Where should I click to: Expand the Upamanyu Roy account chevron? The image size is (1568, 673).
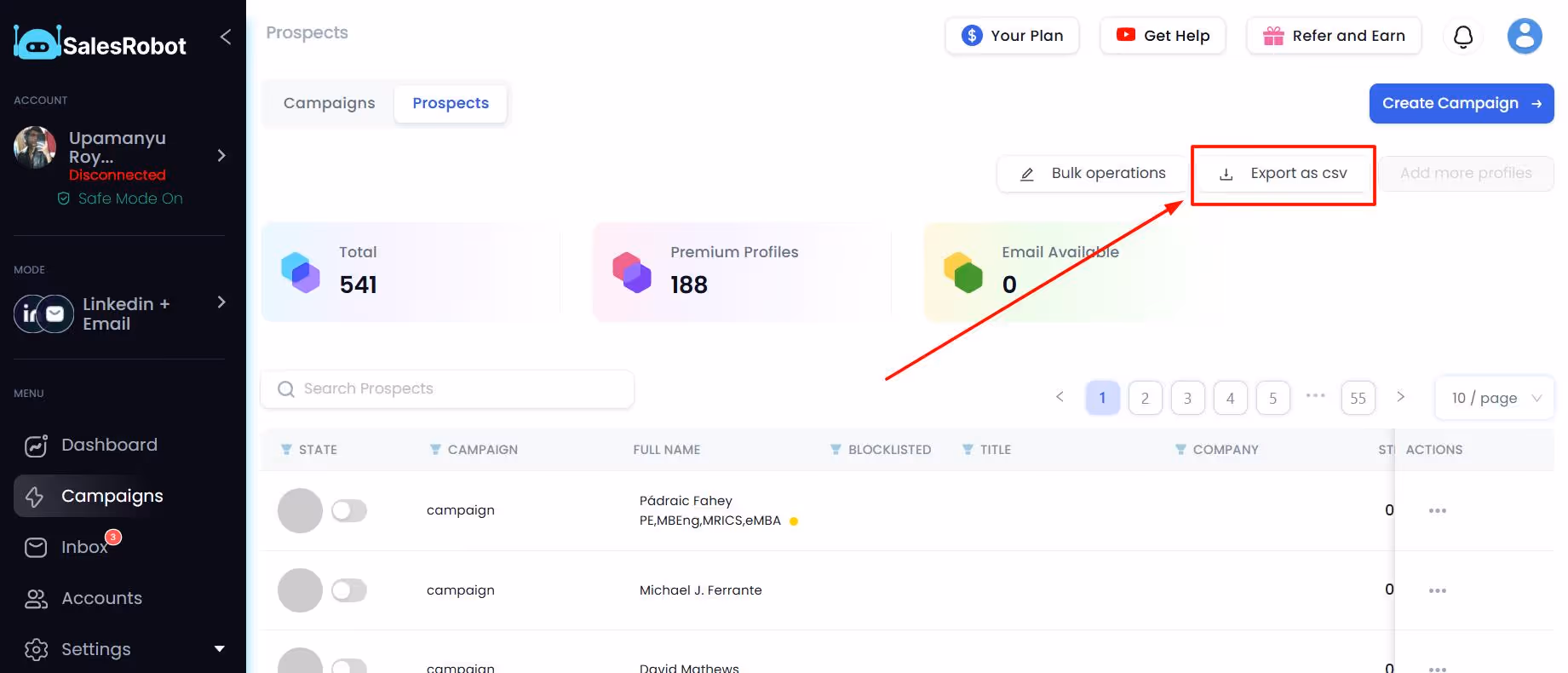coord(221,155)
